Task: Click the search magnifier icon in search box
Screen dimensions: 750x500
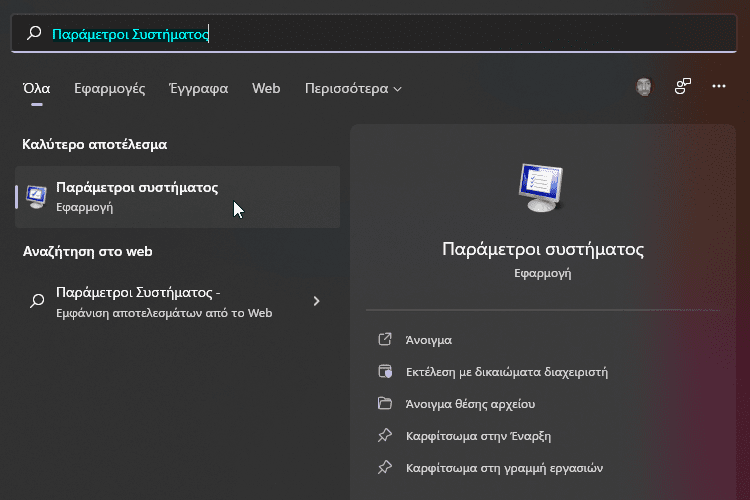Action: [x=34, y=33]
